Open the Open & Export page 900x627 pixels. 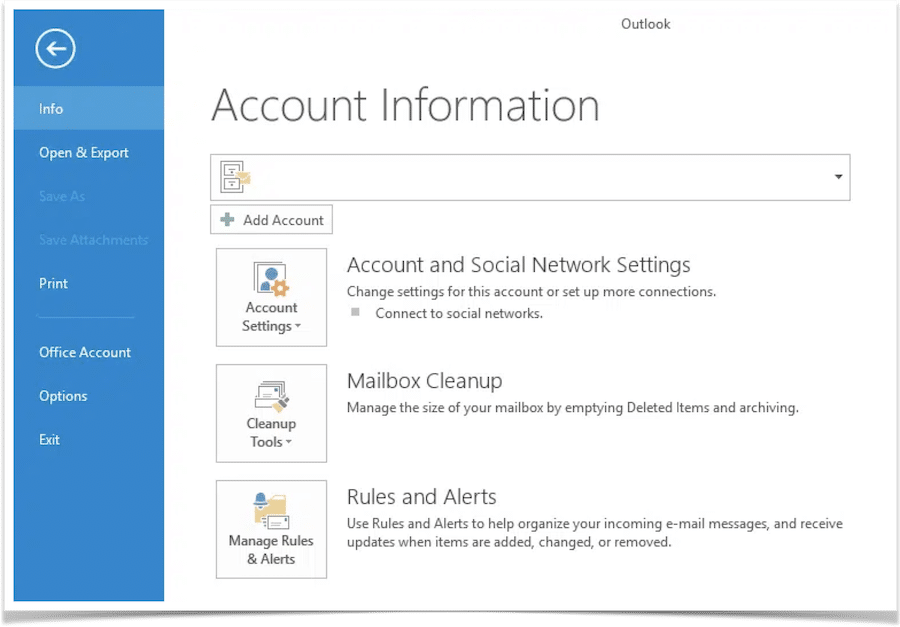(84, 153)
